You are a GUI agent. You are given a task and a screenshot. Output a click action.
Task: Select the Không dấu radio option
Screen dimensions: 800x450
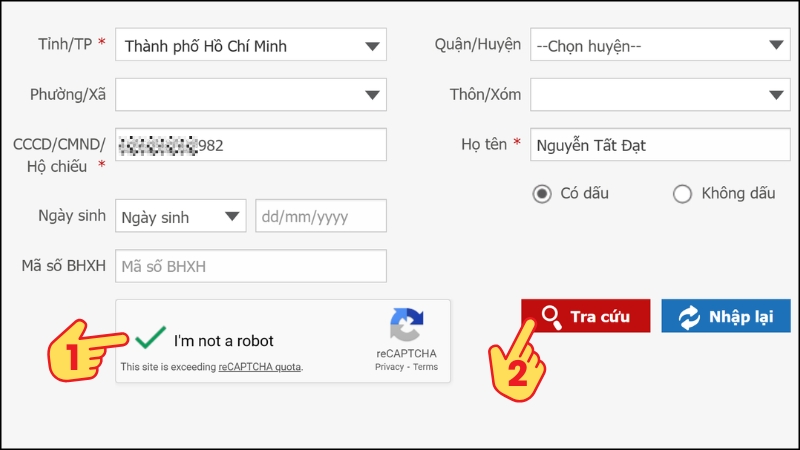[x=682, y=194]
